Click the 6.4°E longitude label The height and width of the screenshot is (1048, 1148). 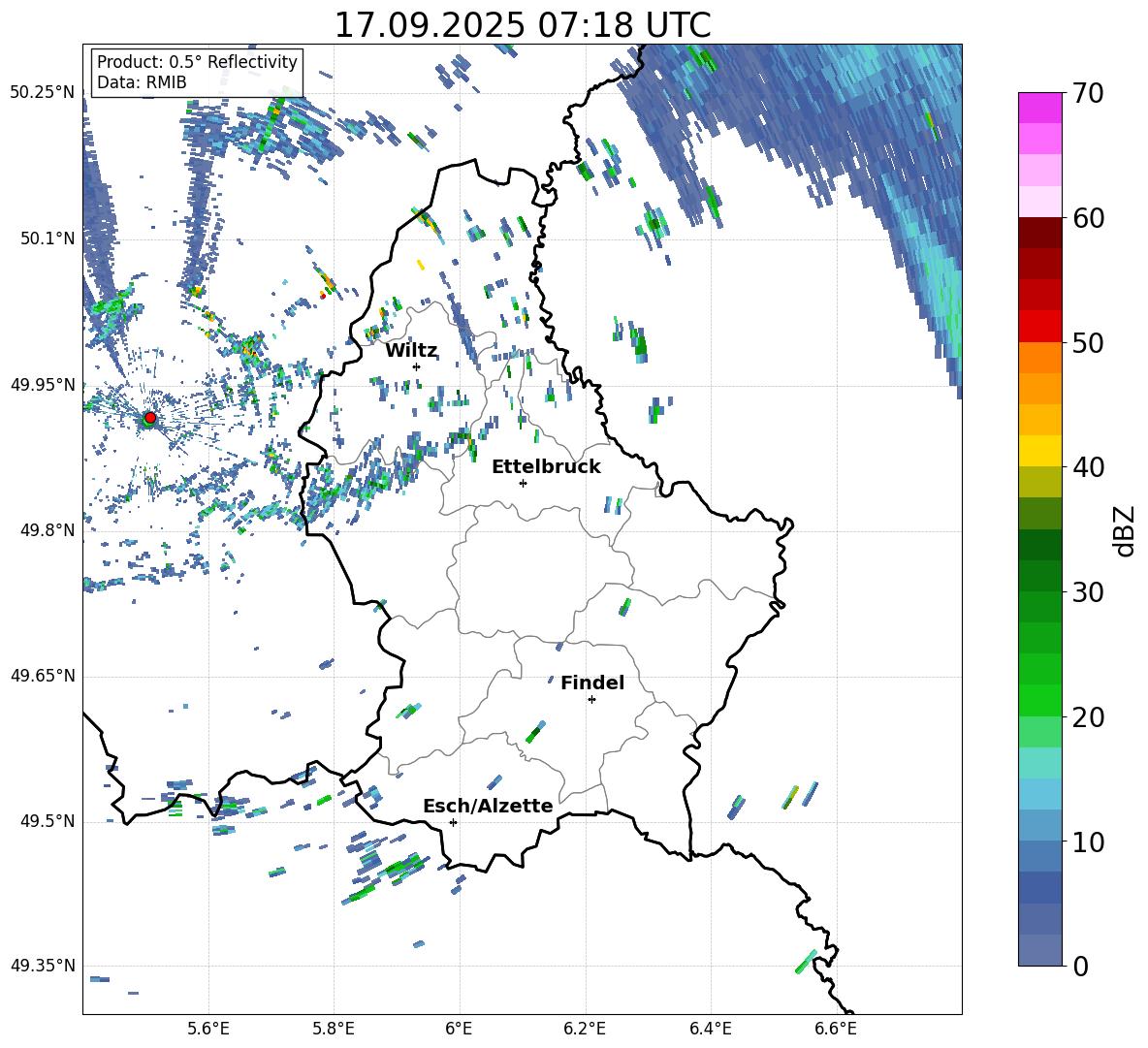pos(710,1029)
